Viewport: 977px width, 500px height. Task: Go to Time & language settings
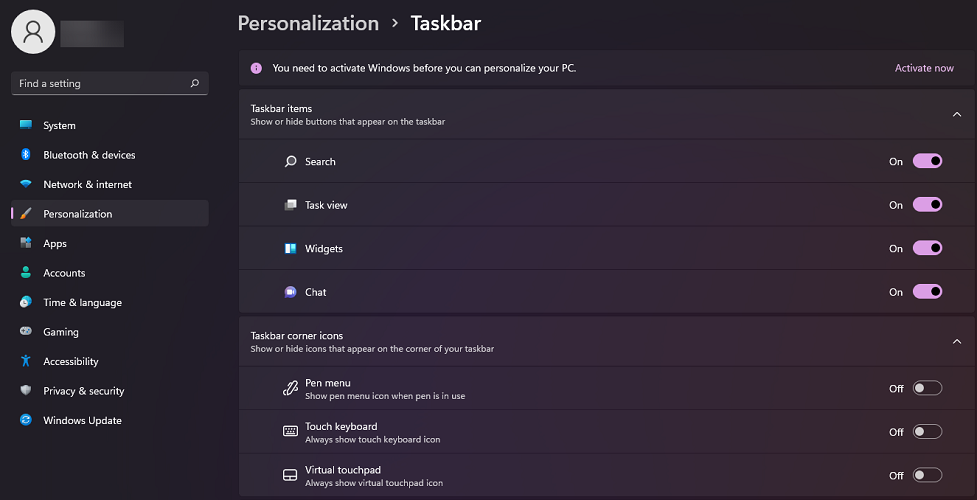click(82, 302)
